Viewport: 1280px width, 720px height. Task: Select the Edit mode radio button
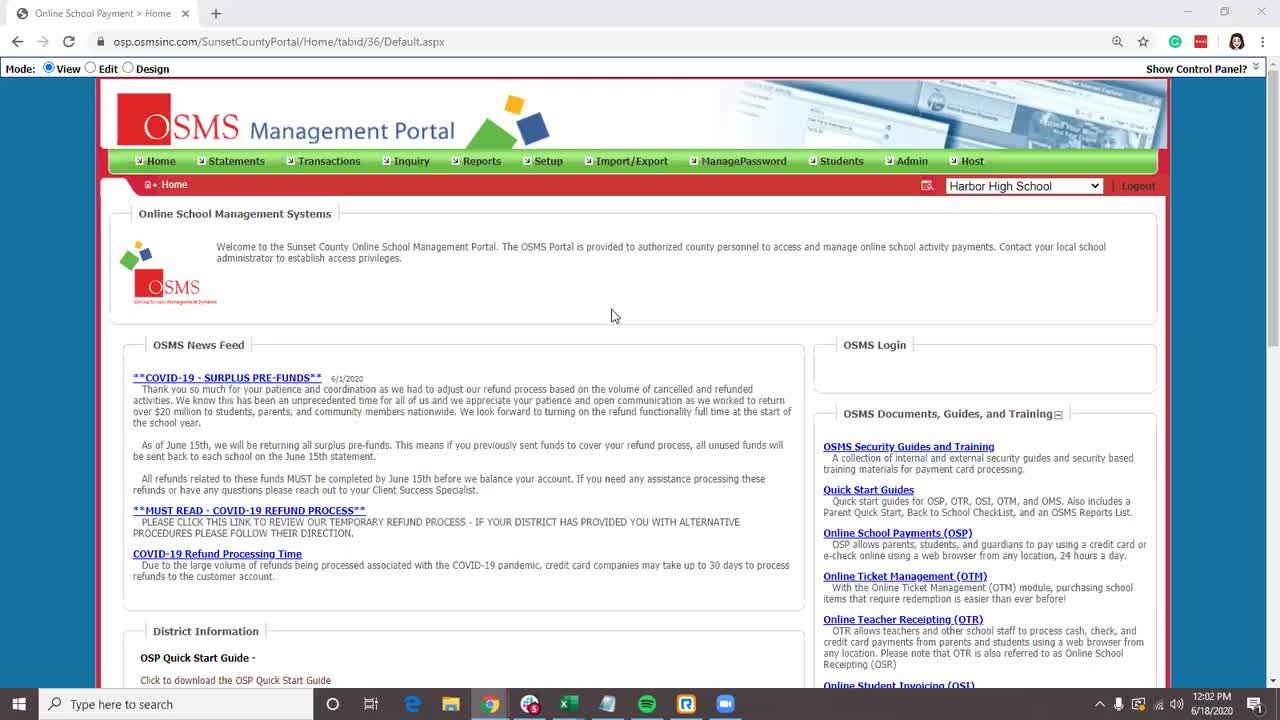click(90, 68)
